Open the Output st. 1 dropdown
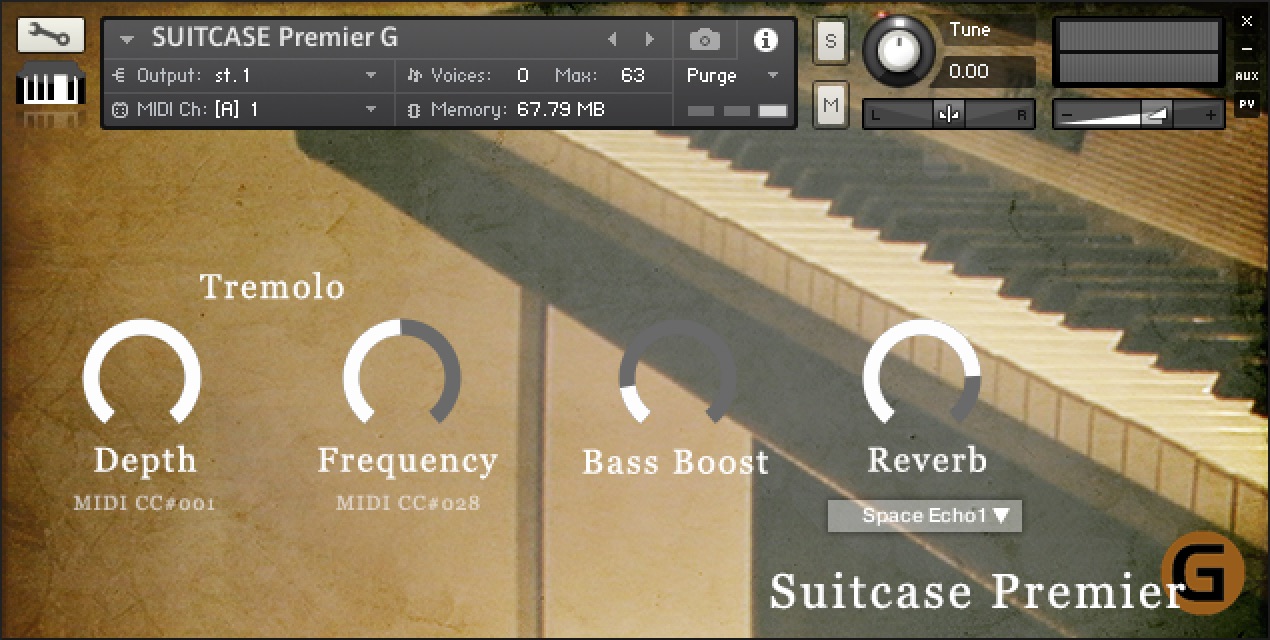This screenshot has width=1270, height=640. click(371, 76)
